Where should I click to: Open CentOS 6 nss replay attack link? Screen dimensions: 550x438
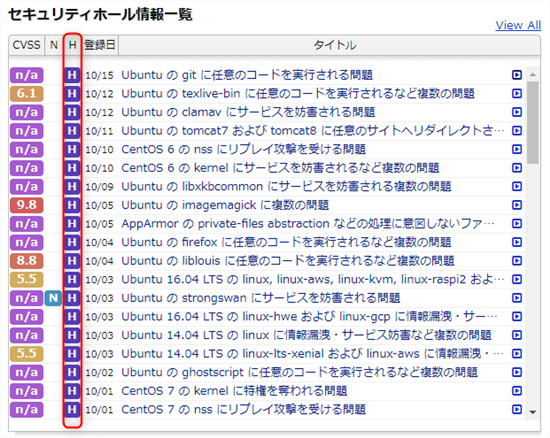click(243, 149)
